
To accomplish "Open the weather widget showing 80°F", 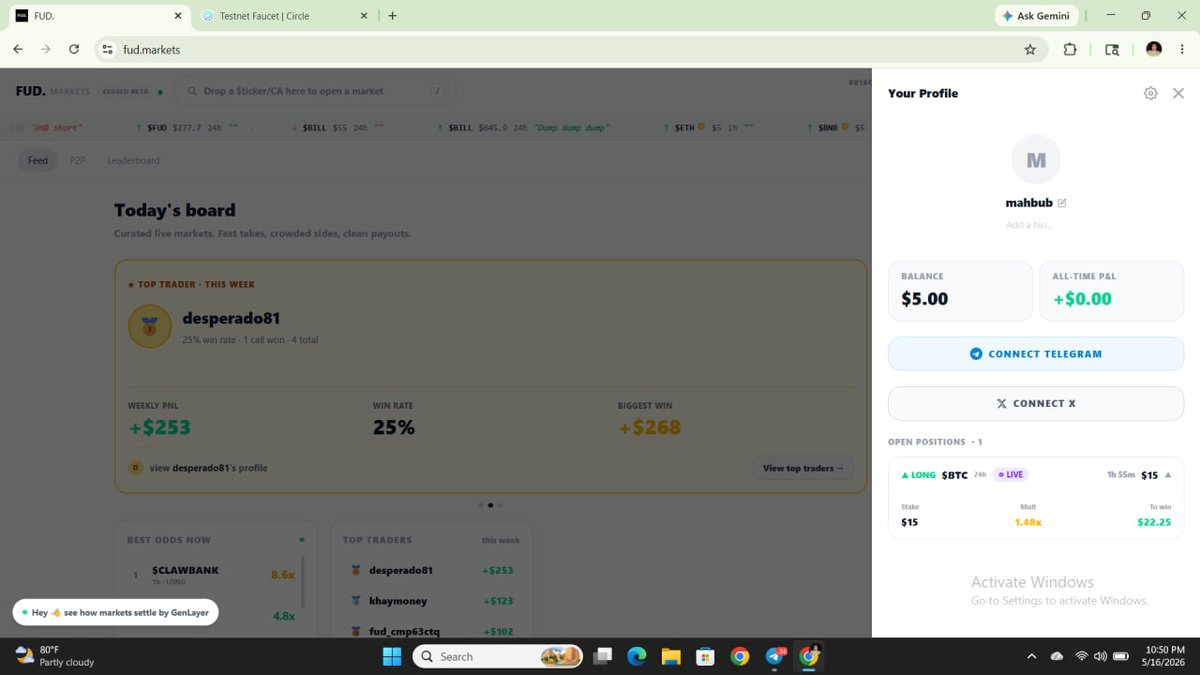I will (x=55, y=656).
